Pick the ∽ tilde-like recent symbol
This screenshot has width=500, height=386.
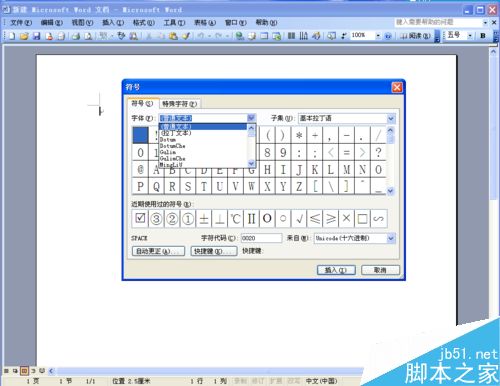(x=378, y=219)
